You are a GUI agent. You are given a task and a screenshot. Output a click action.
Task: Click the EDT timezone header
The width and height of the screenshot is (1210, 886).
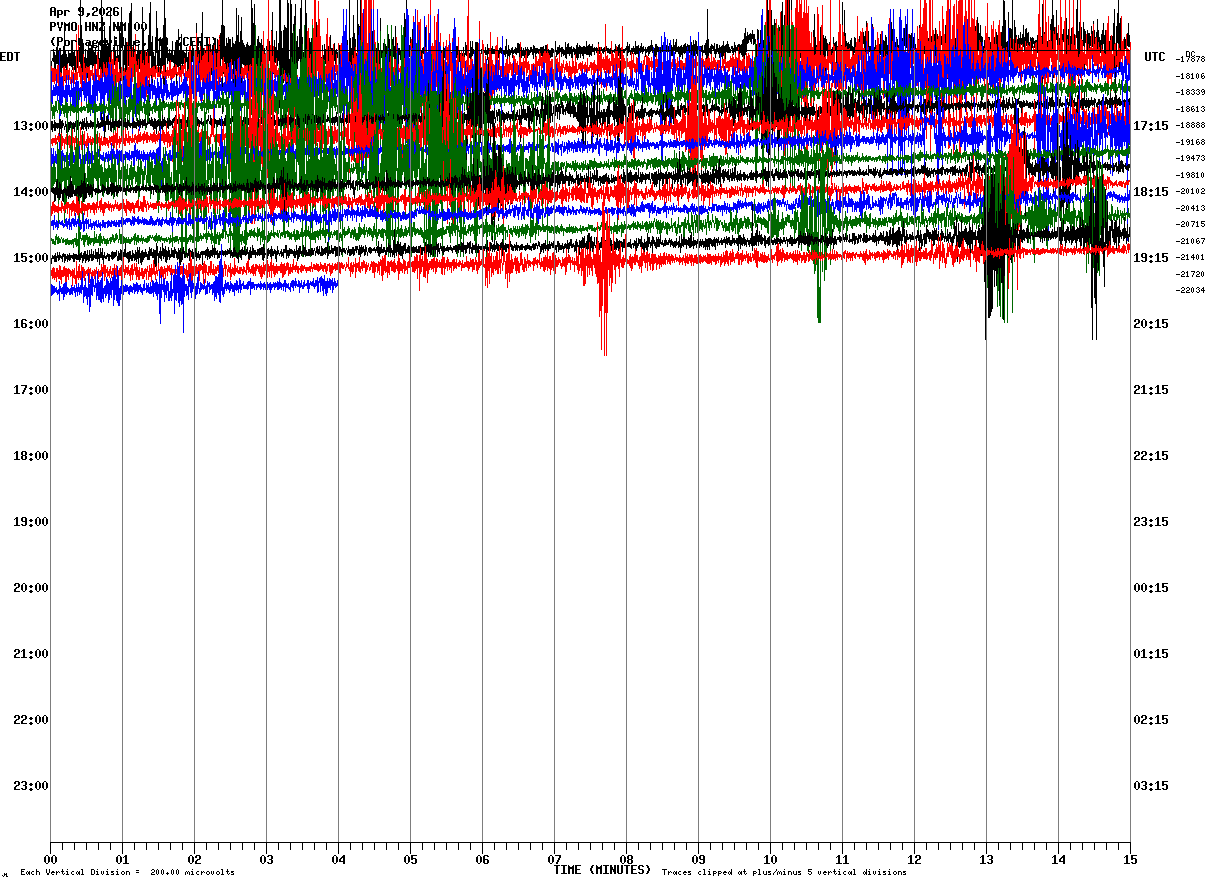point(10,57)
